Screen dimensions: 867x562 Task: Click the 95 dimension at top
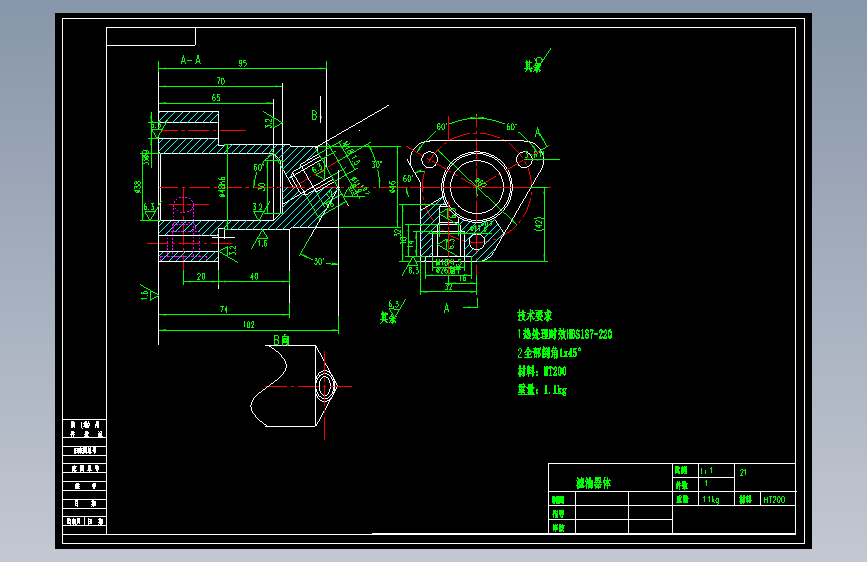[x=243, y=64]
